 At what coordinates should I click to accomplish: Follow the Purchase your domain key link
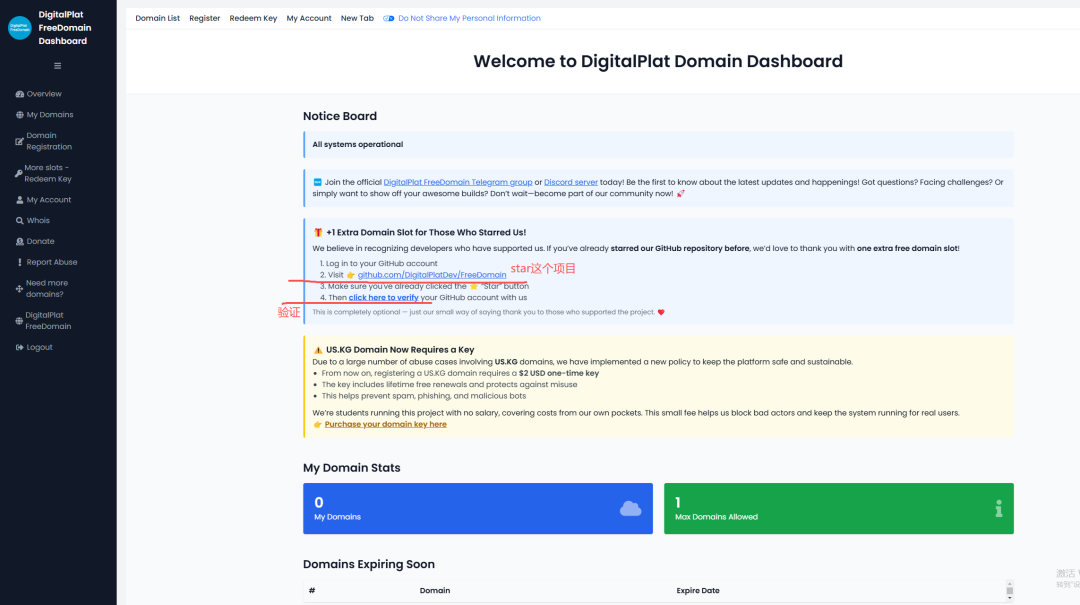[385, 424]
